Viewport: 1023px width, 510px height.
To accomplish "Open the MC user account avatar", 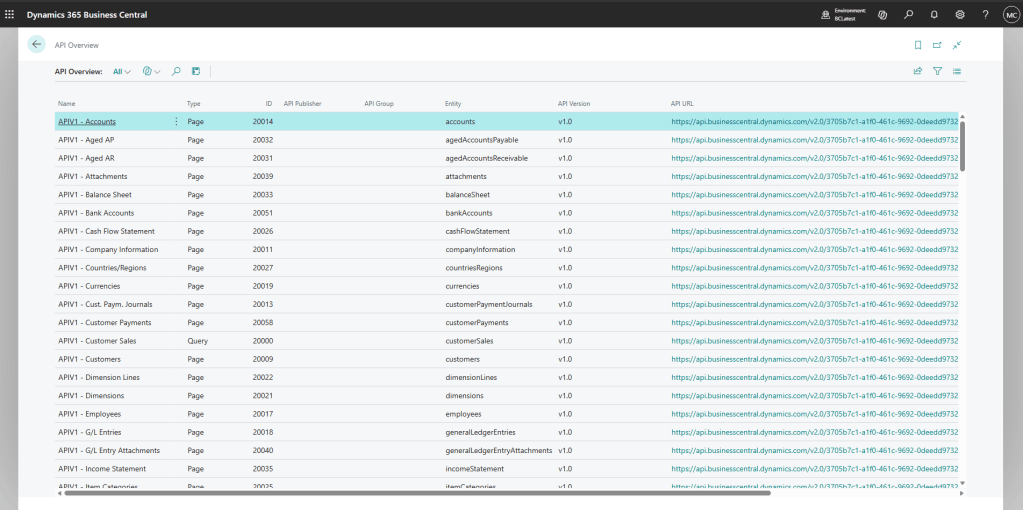I will (x=1011, y=14).
